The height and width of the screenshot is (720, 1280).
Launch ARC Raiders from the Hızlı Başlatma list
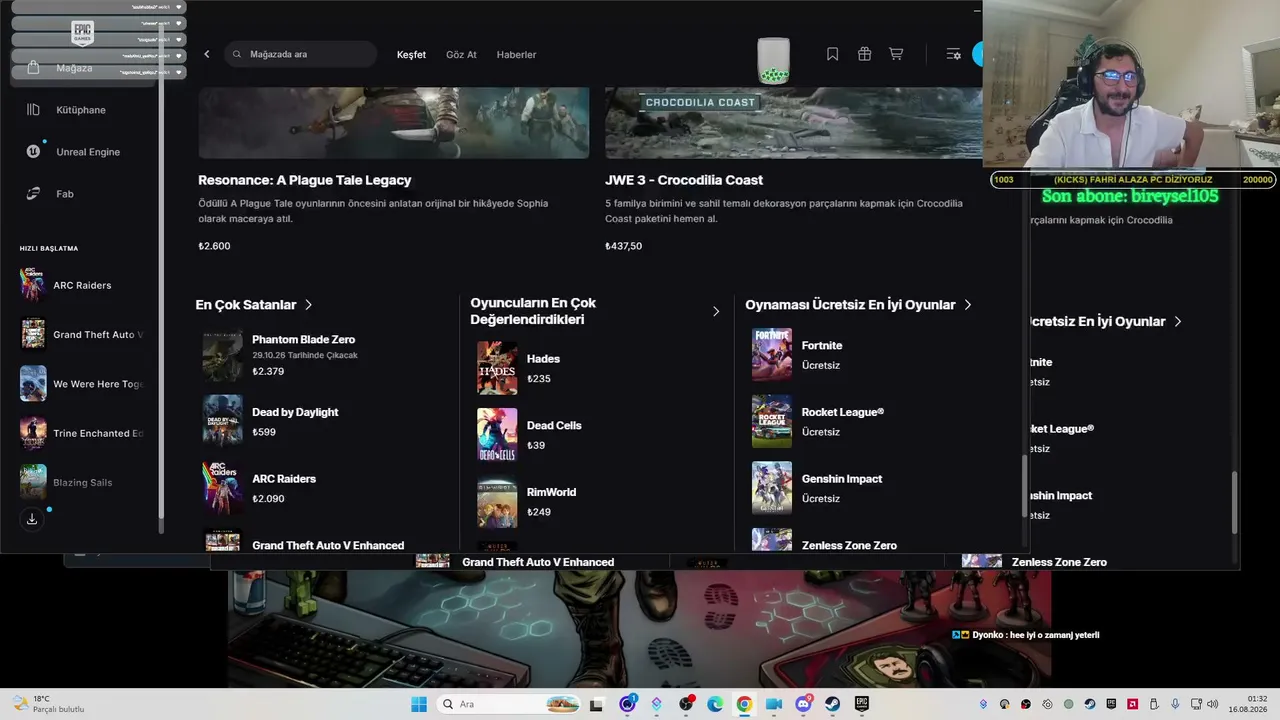coord(84,285)
